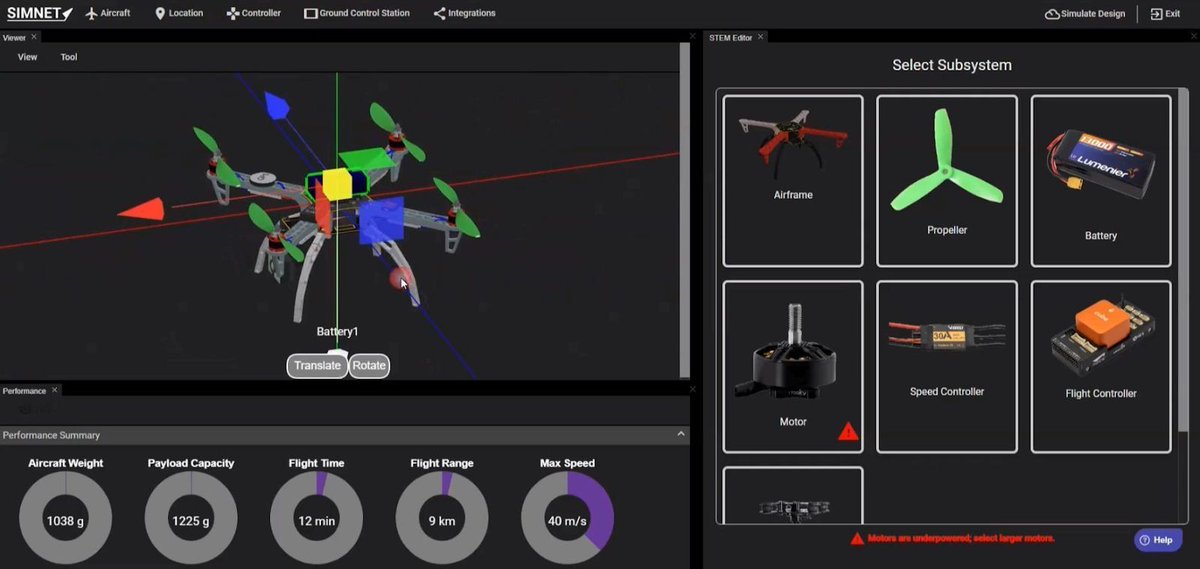
Task: Select the partially visible seventh subsystem card
Action: [793, 496]
